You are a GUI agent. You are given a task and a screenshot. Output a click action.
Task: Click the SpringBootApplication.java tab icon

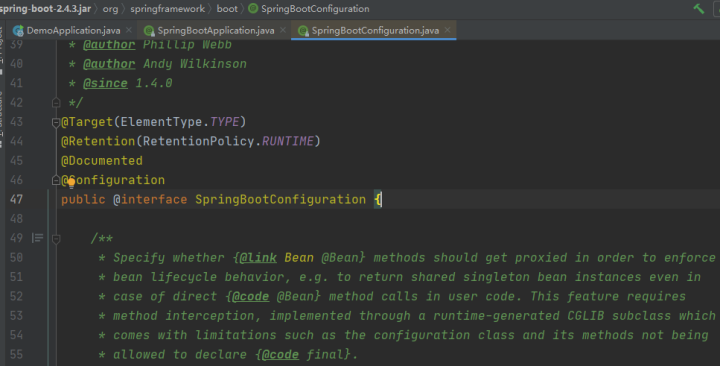coord(149,31)
